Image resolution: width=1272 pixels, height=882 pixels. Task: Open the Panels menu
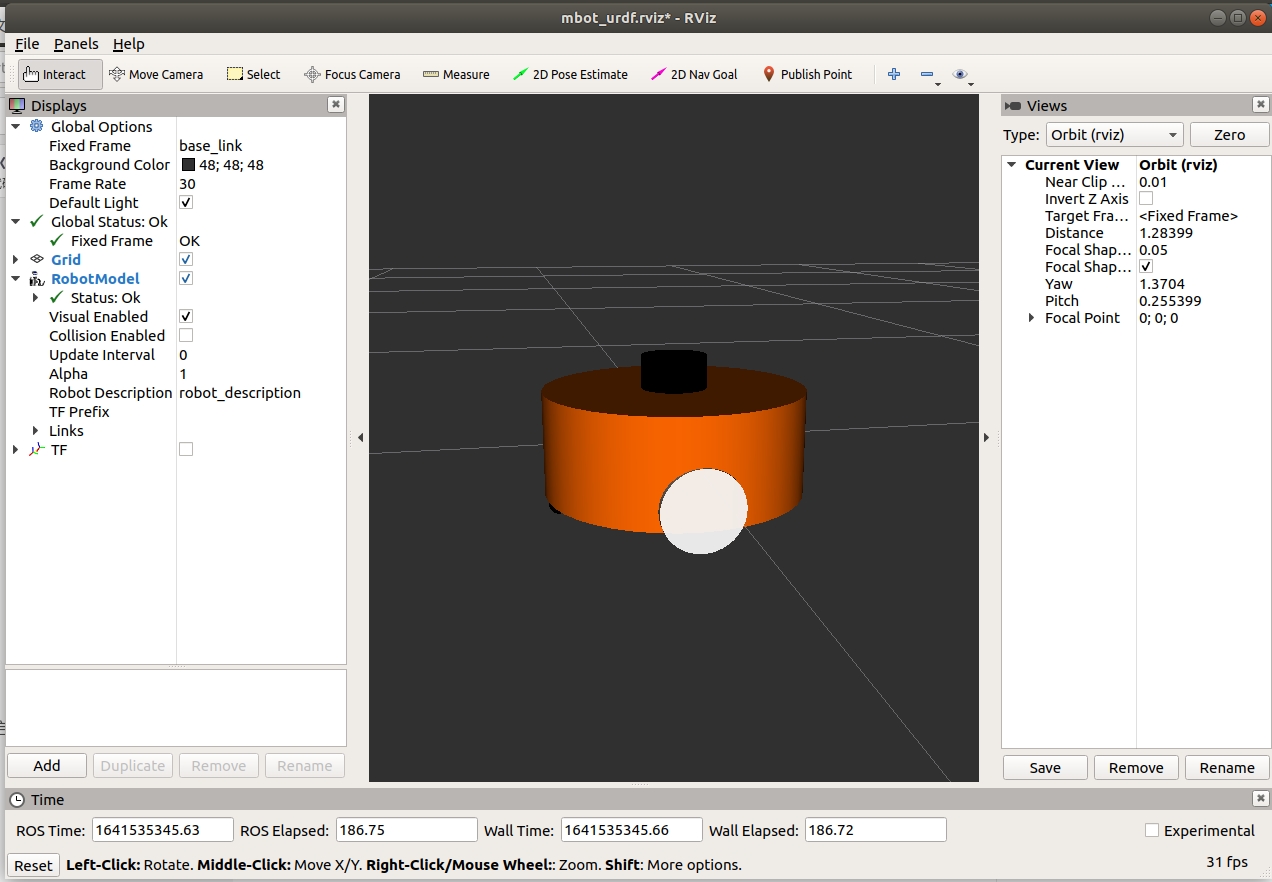pos(76,44)
